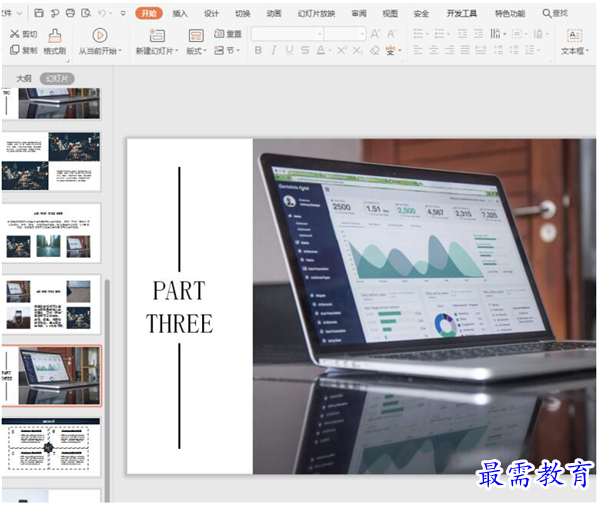
Task: Click the slide panel vertical scrollbar
Action: (108, 390)
